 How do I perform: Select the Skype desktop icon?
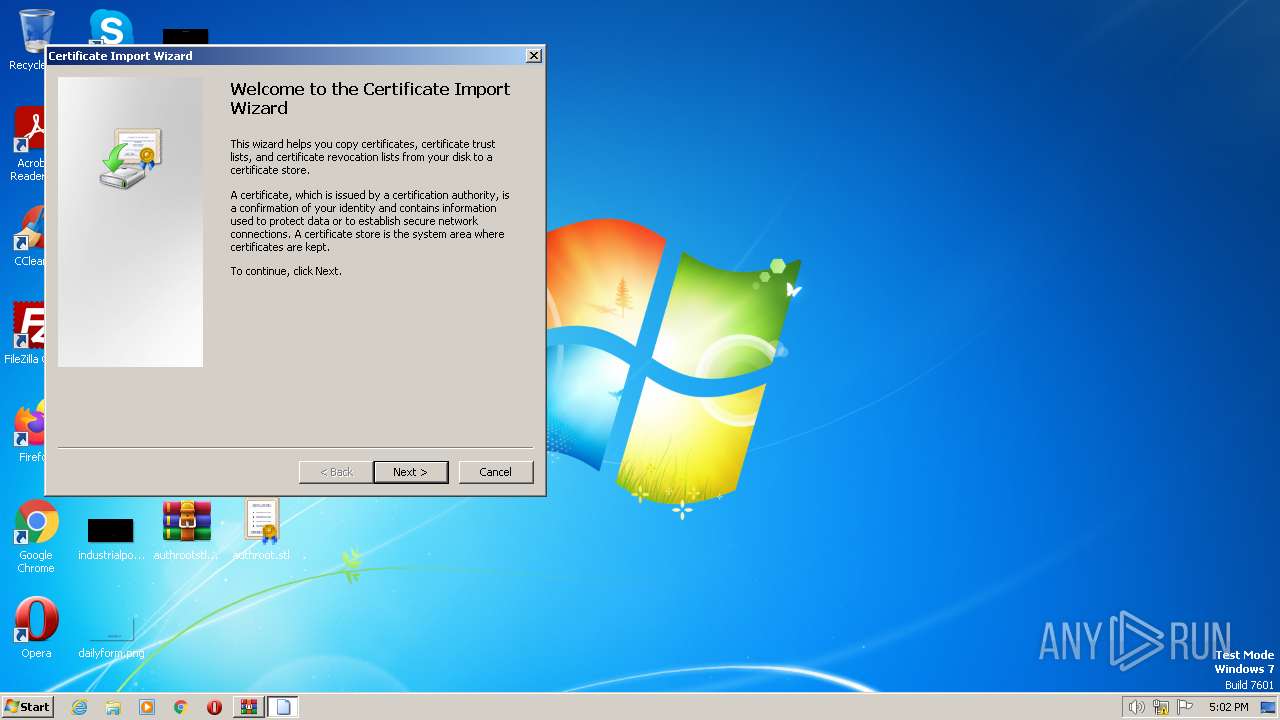coord(110,28)
